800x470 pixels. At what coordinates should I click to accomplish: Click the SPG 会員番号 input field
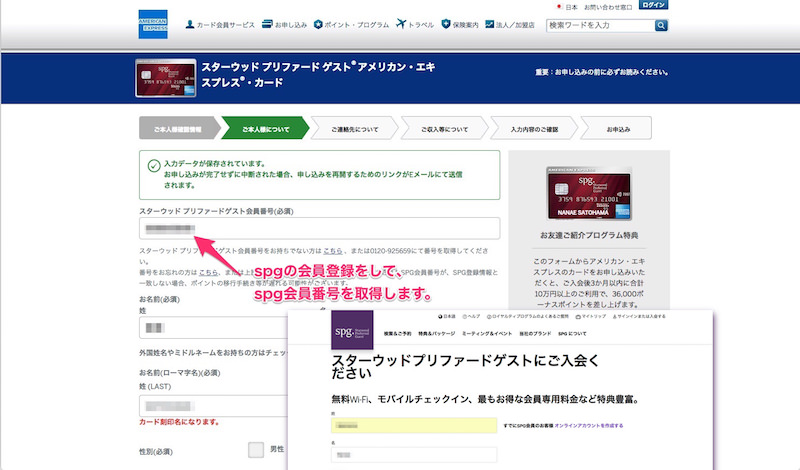coord(319,229)
